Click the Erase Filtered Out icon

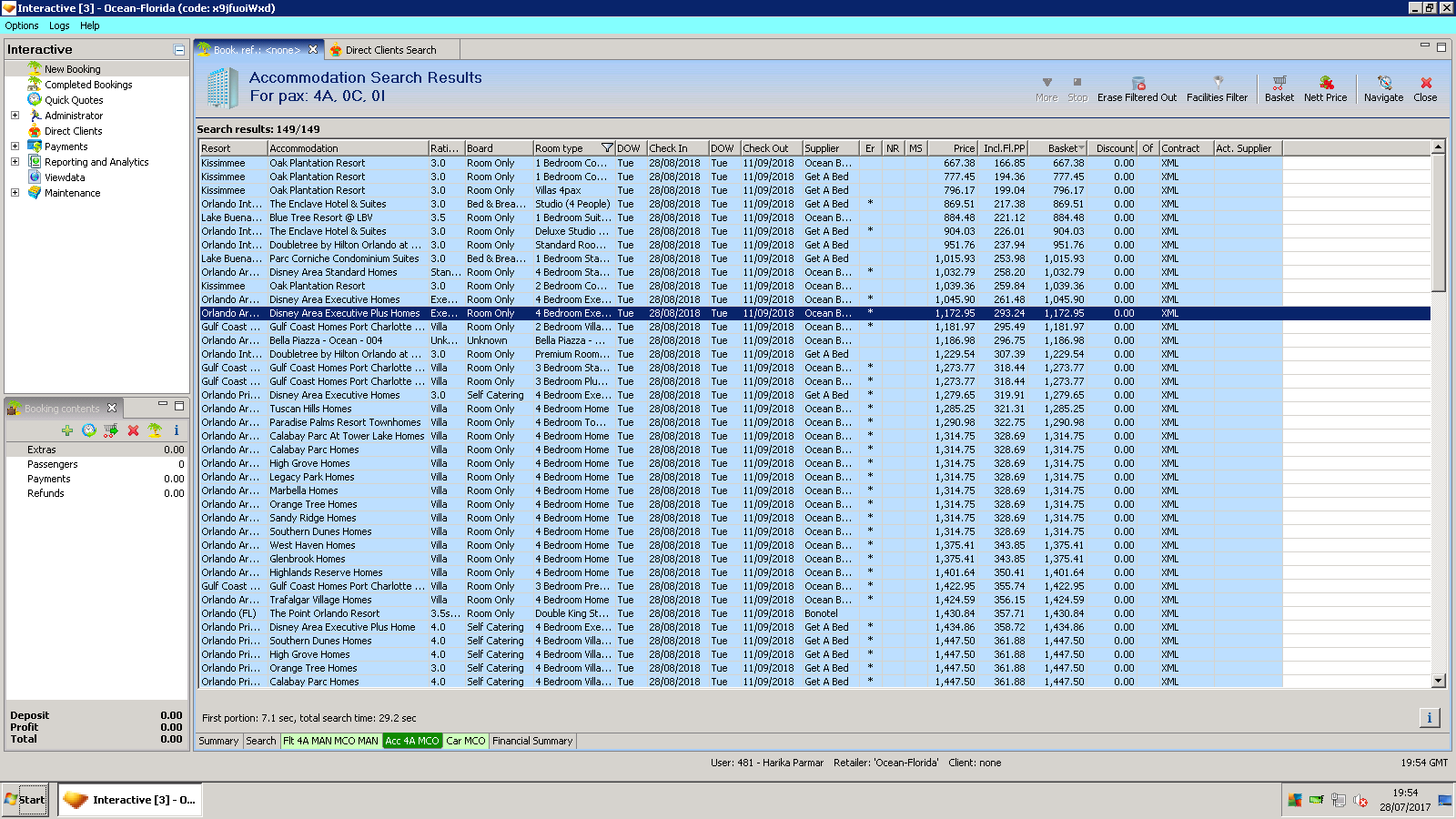(1137, 83)
